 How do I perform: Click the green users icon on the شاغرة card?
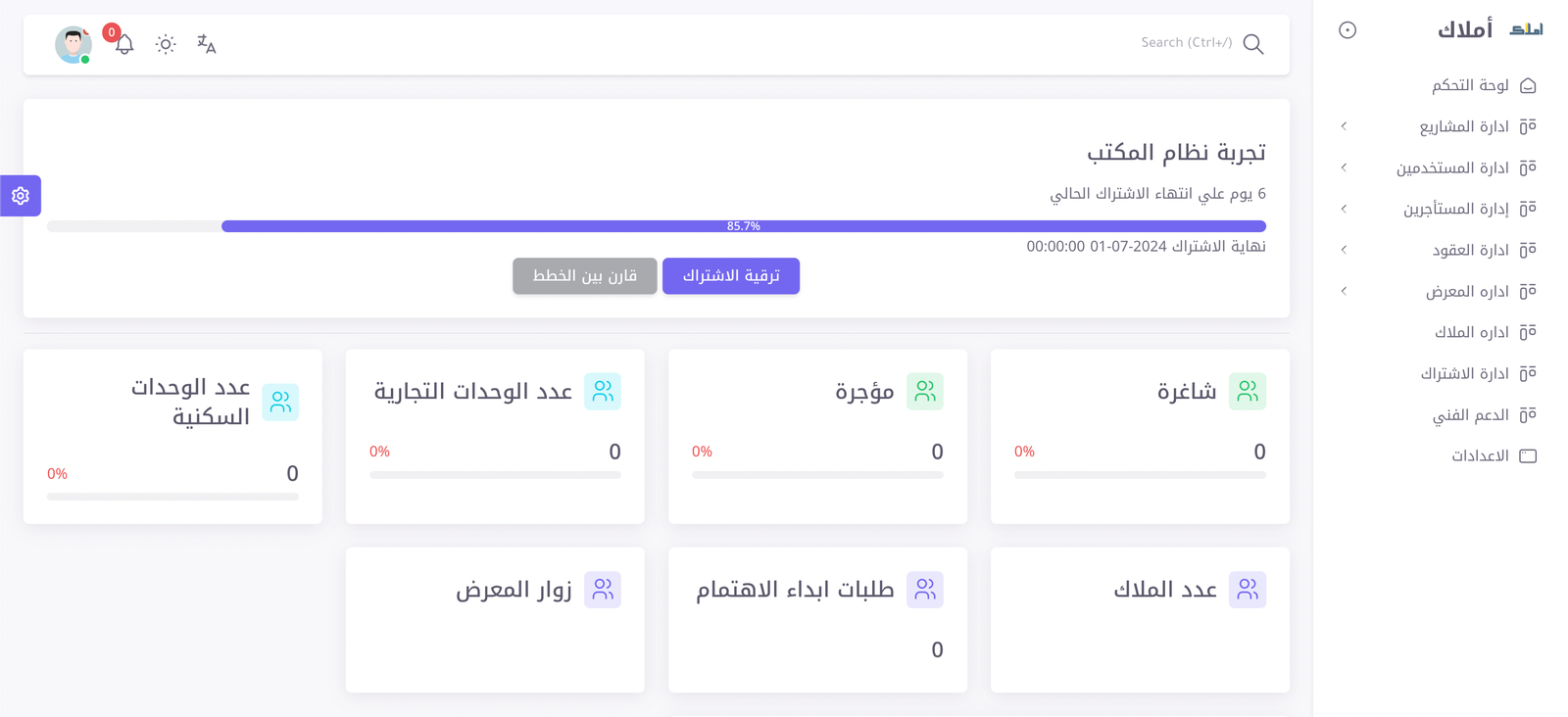coord(1248,391)
